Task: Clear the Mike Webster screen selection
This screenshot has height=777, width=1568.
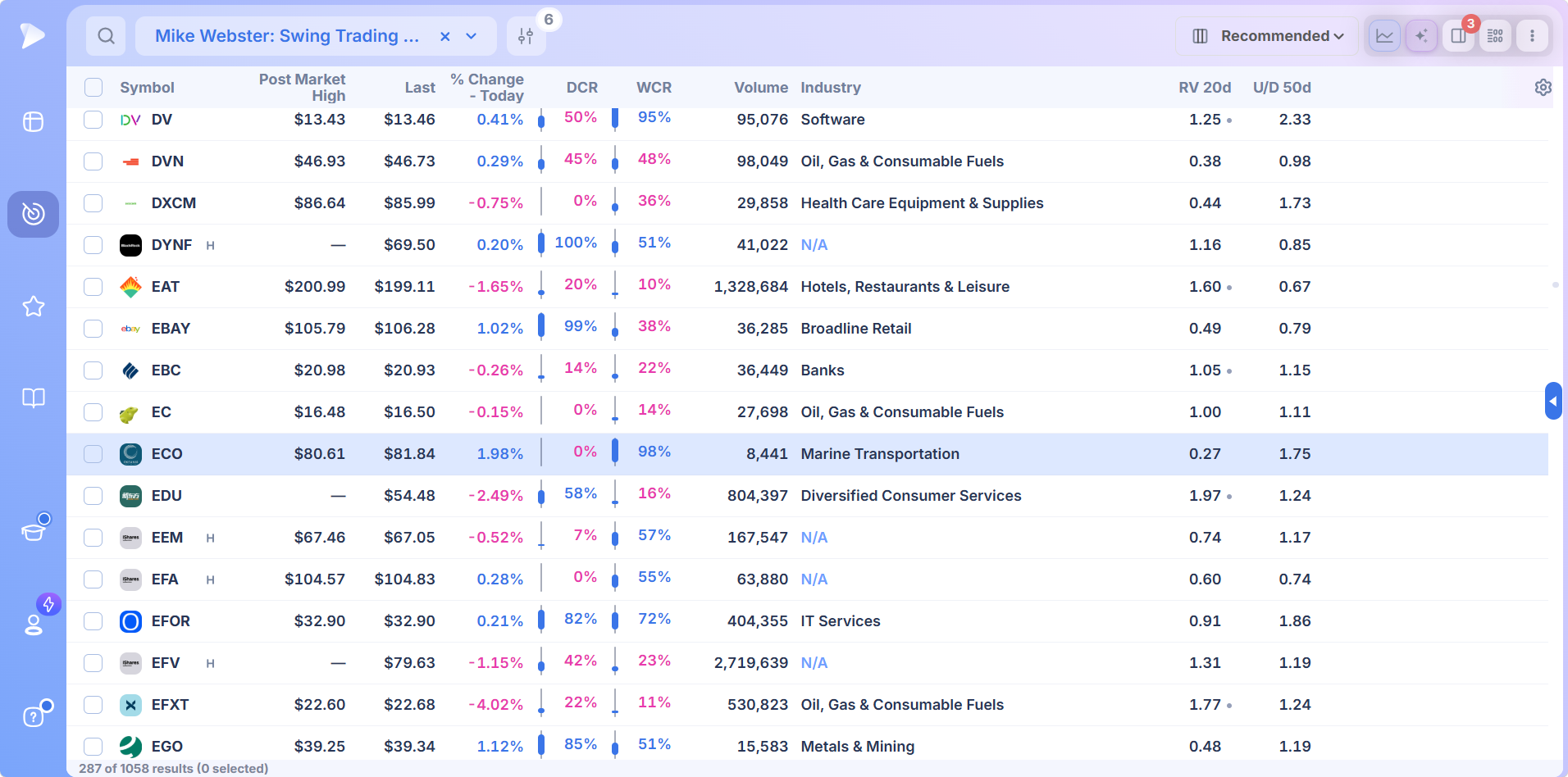Action: tap(444, 36)
